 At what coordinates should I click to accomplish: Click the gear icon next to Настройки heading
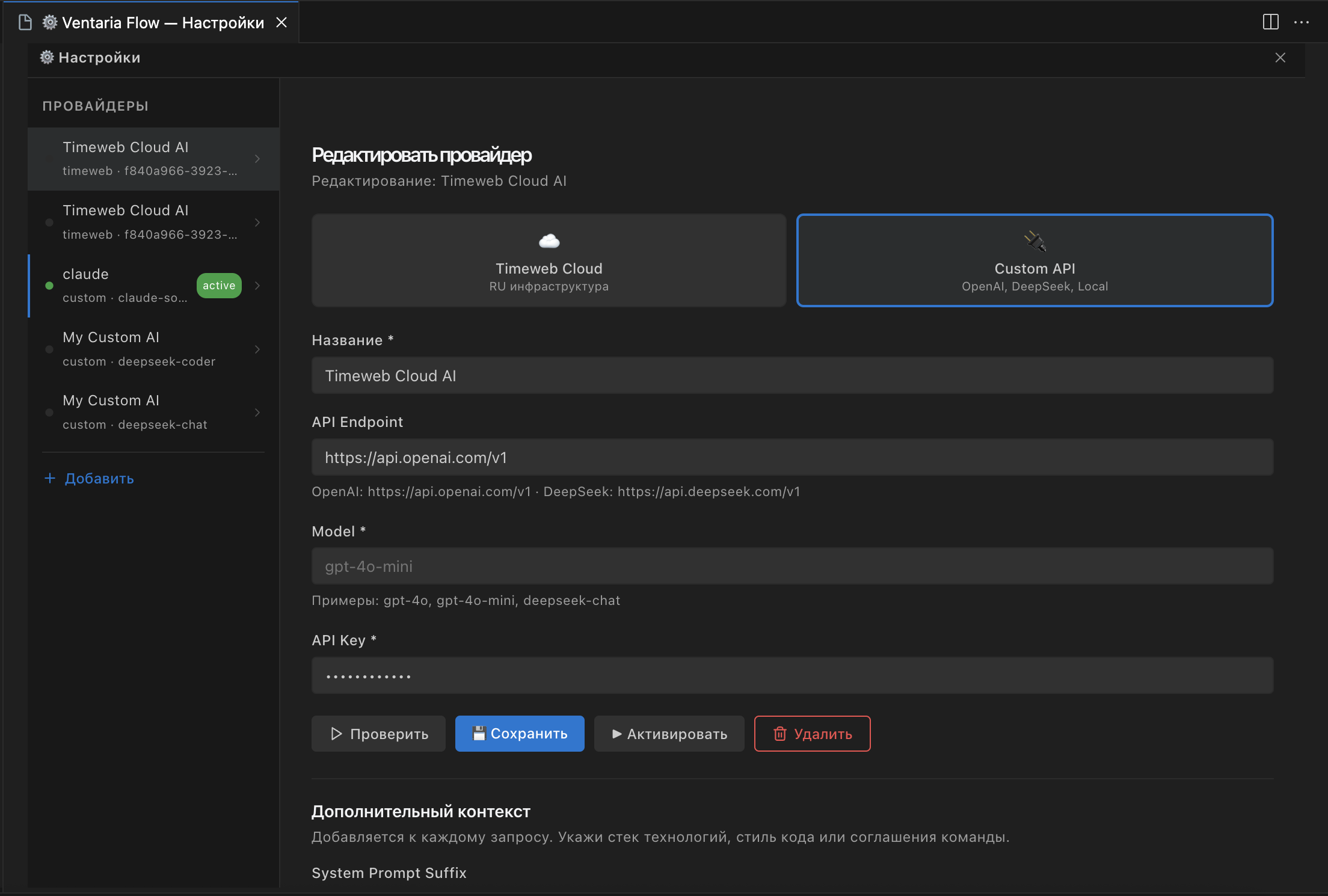point(47,57)
